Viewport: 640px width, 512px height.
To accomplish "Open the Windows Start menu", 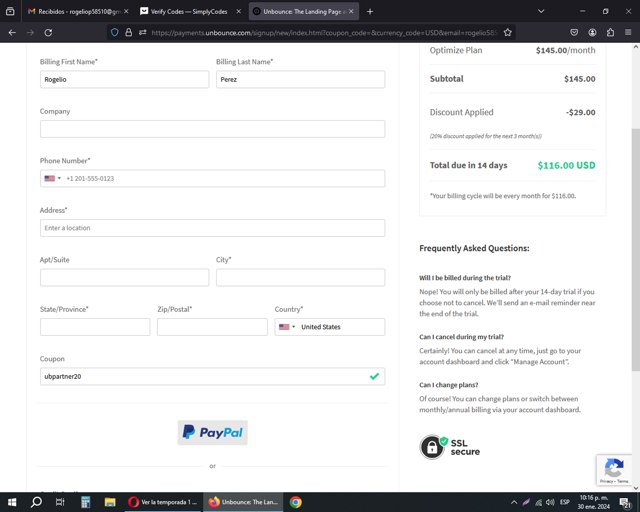I will [x=12, y=502].
